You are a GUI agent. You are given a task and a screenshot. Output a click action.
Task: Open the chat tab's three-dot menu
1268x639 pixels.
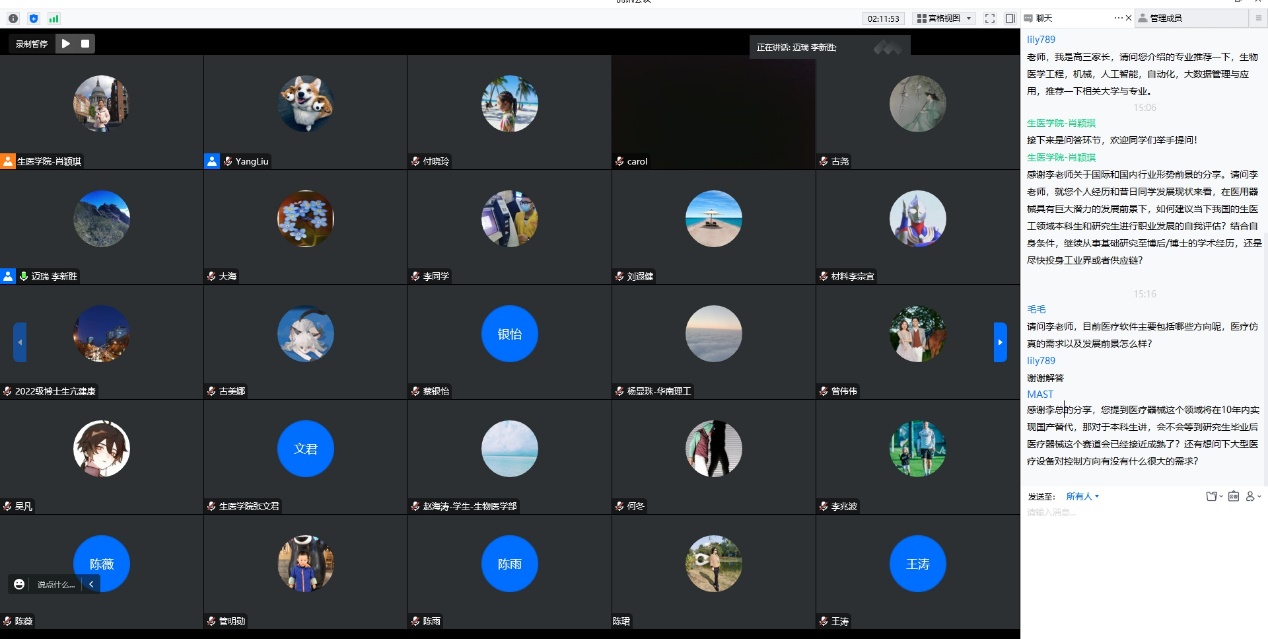tap(1118, 18)
